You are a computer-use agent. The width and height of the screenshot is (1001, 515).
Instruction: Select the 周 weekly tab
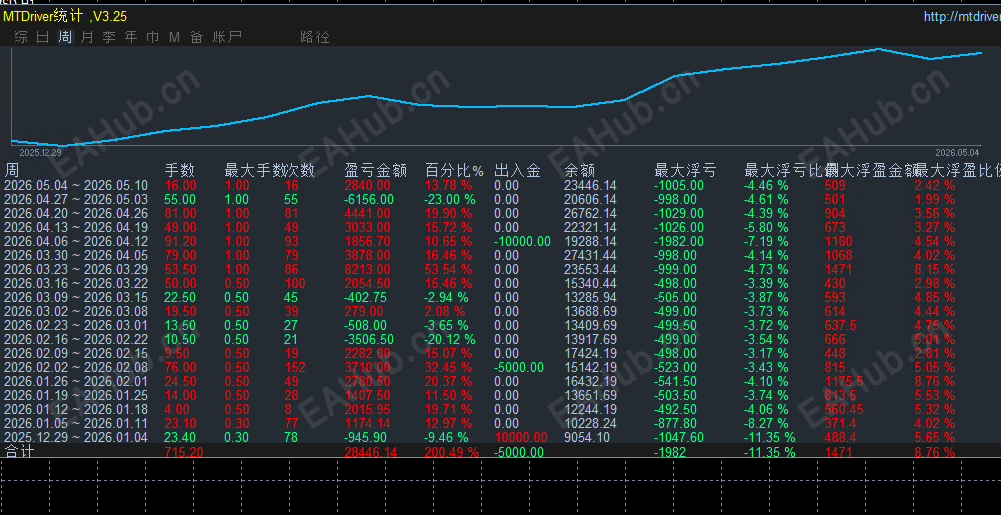tap(65, 37)
